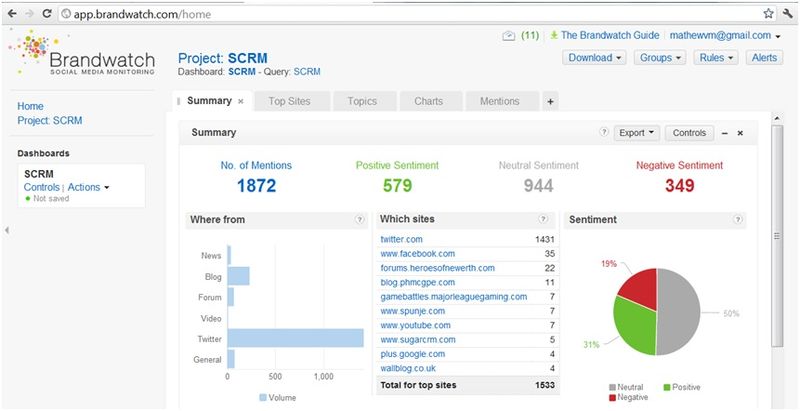Bookmark page with the star icon
This screenshot has height=411, width=800.
click(x=768, y=14)
